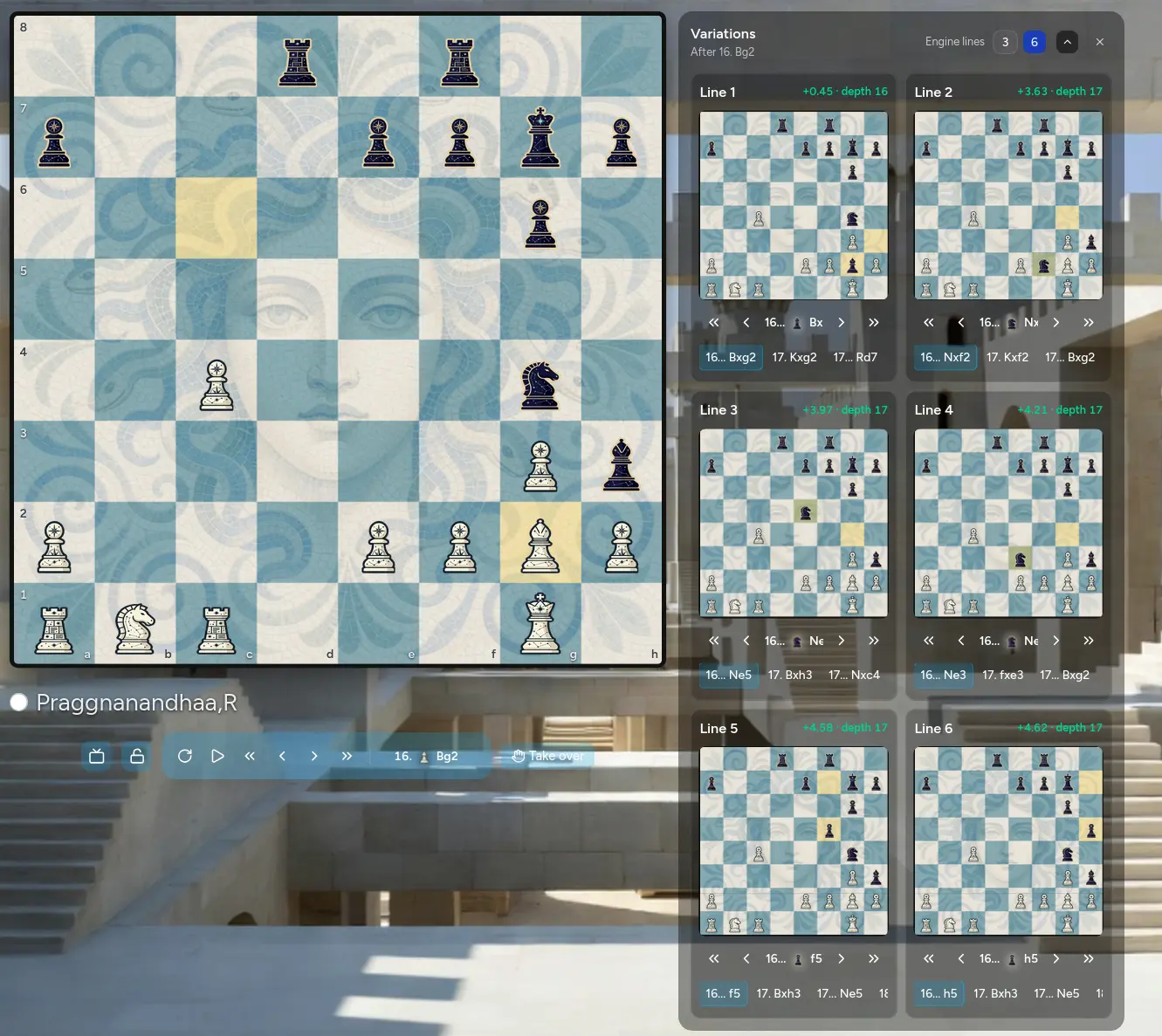Click the restart loop icon in the main controls
Image resolution: width=1162 pixels, height=1036 pixels.
click(x=185, y=756)
